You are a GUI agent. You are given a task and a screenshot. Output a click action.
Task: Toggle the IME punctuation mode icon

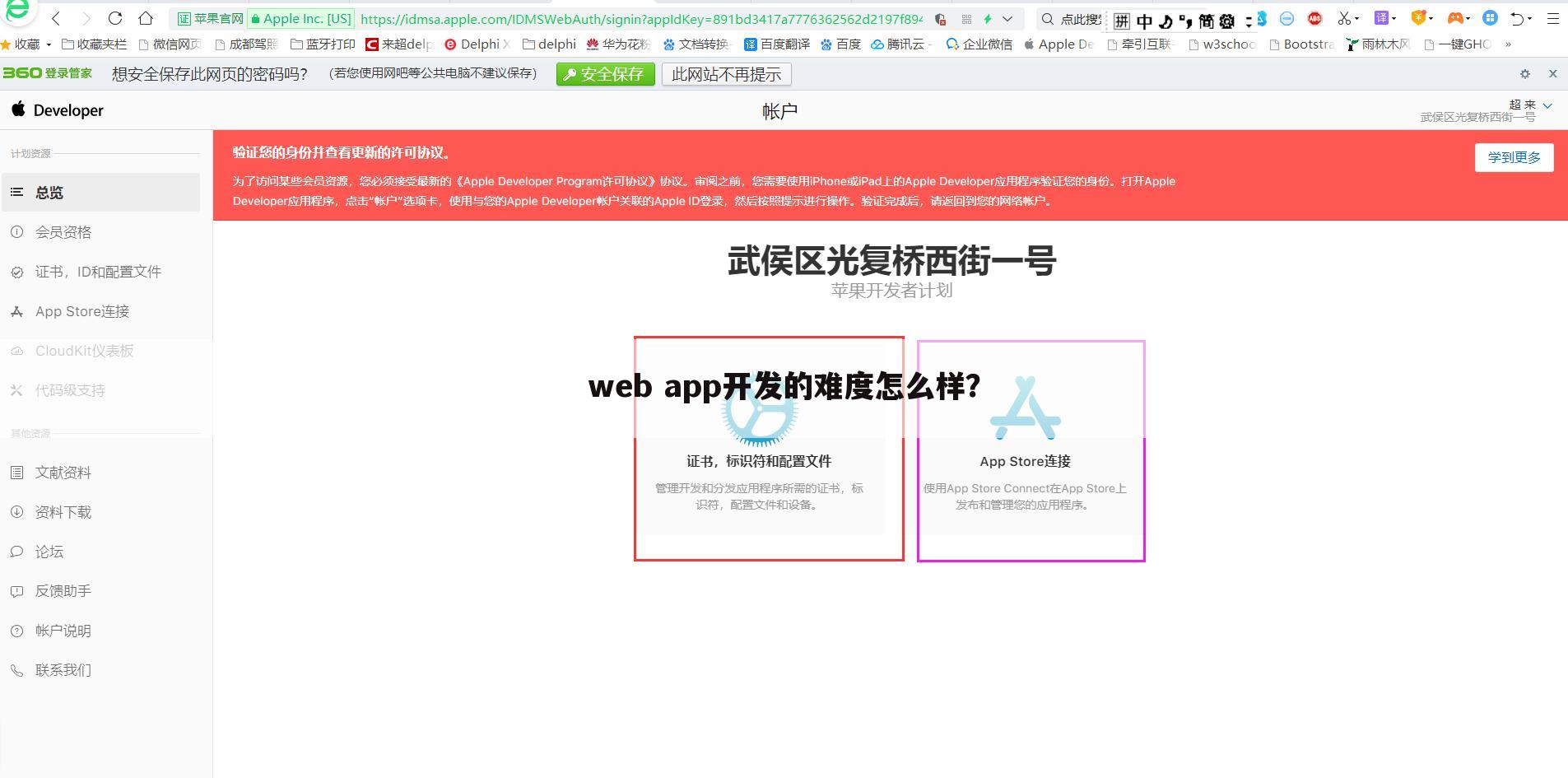(1185, 22)
